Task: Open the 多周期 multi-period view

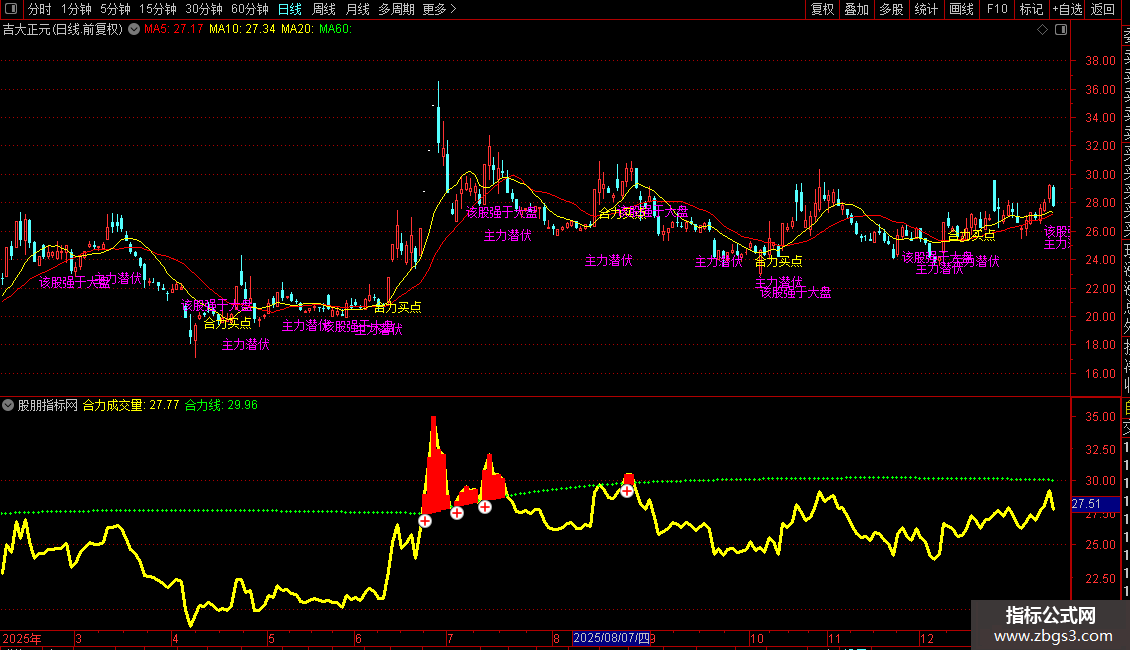Action: tap(396, 9)
